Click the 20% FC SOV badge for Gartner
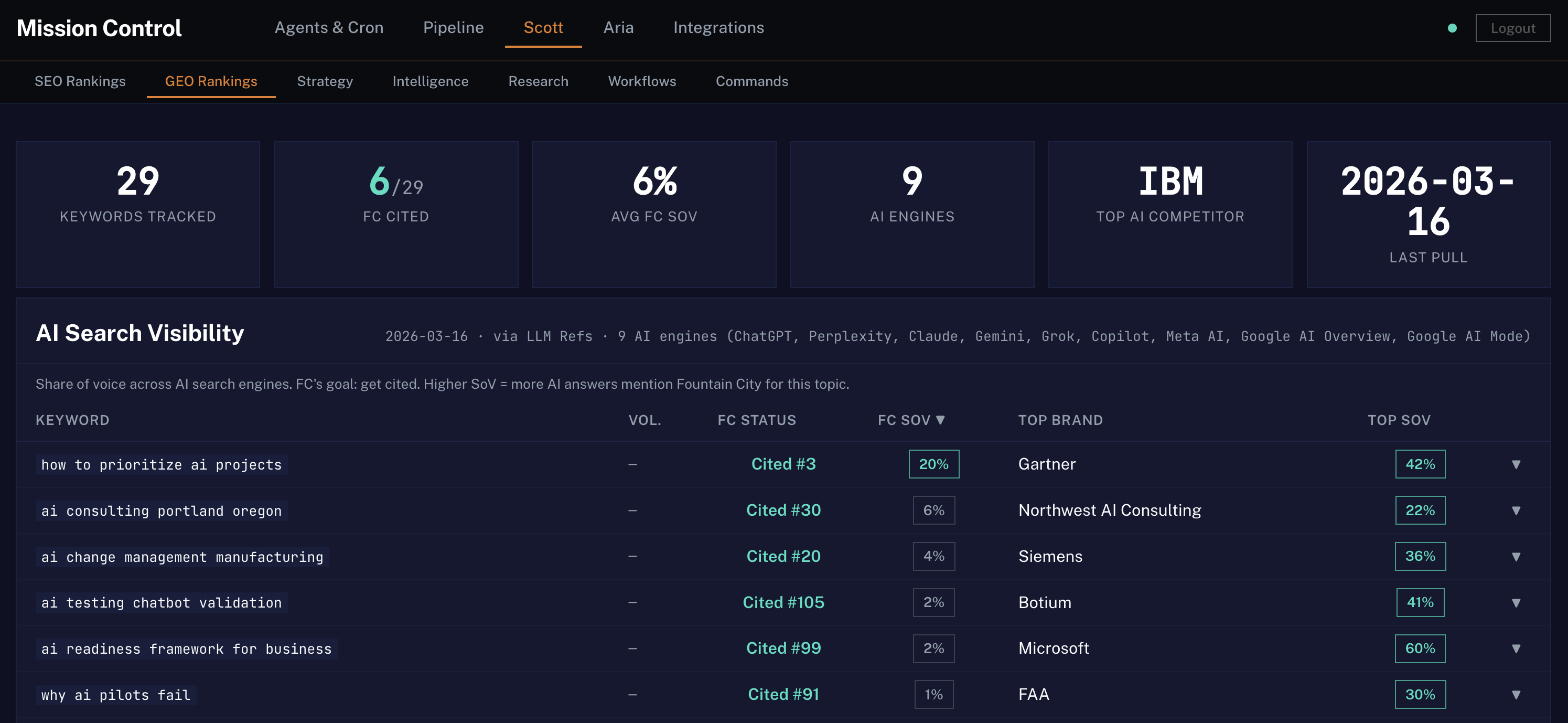The image size is (1568, 723). (x=934, y=464)
